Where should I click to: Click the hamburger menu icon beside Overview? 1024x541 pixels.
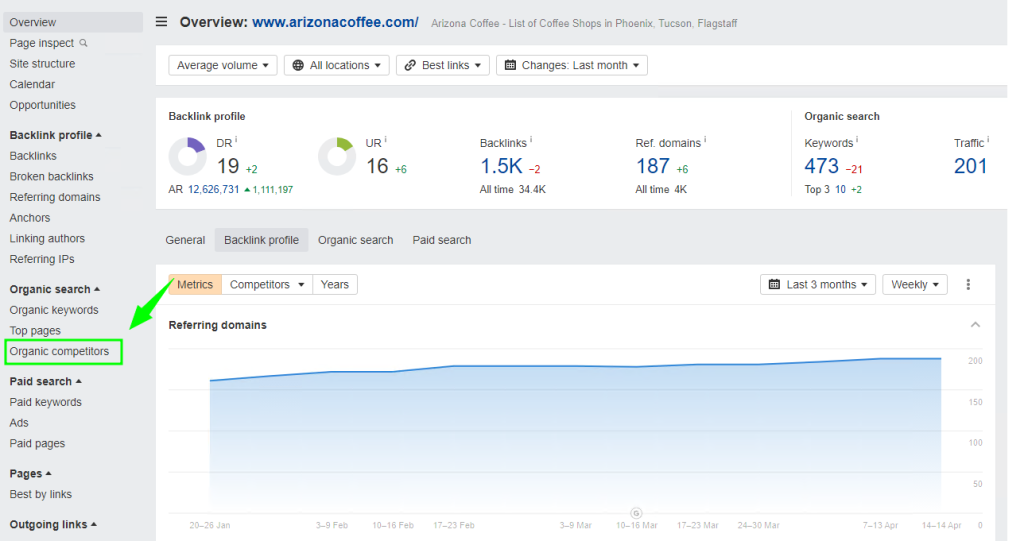coord(162,22)
